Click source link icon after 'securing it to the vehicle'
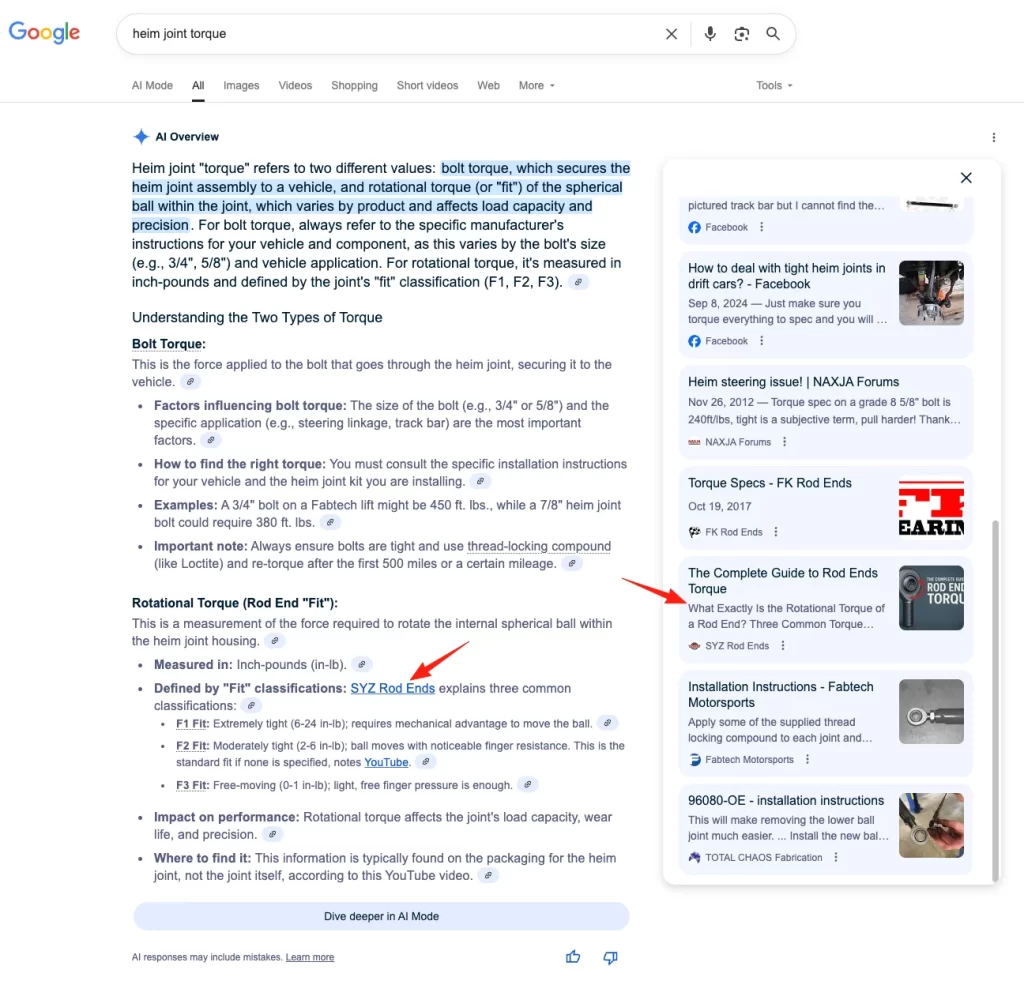 (x=190, y=381)
